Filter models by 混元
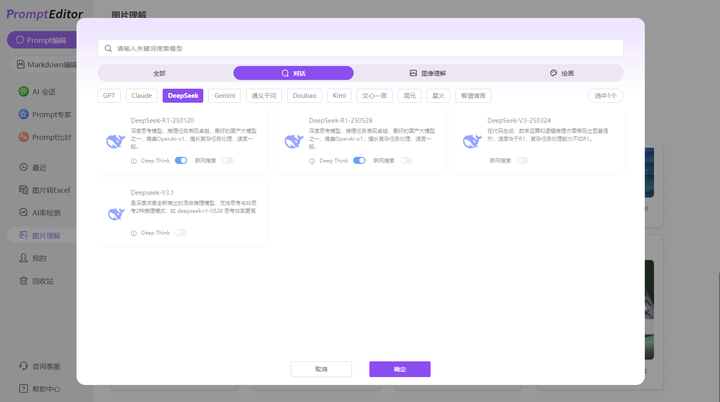This screenshot has height=402, width=720. [x=409, y=96]
